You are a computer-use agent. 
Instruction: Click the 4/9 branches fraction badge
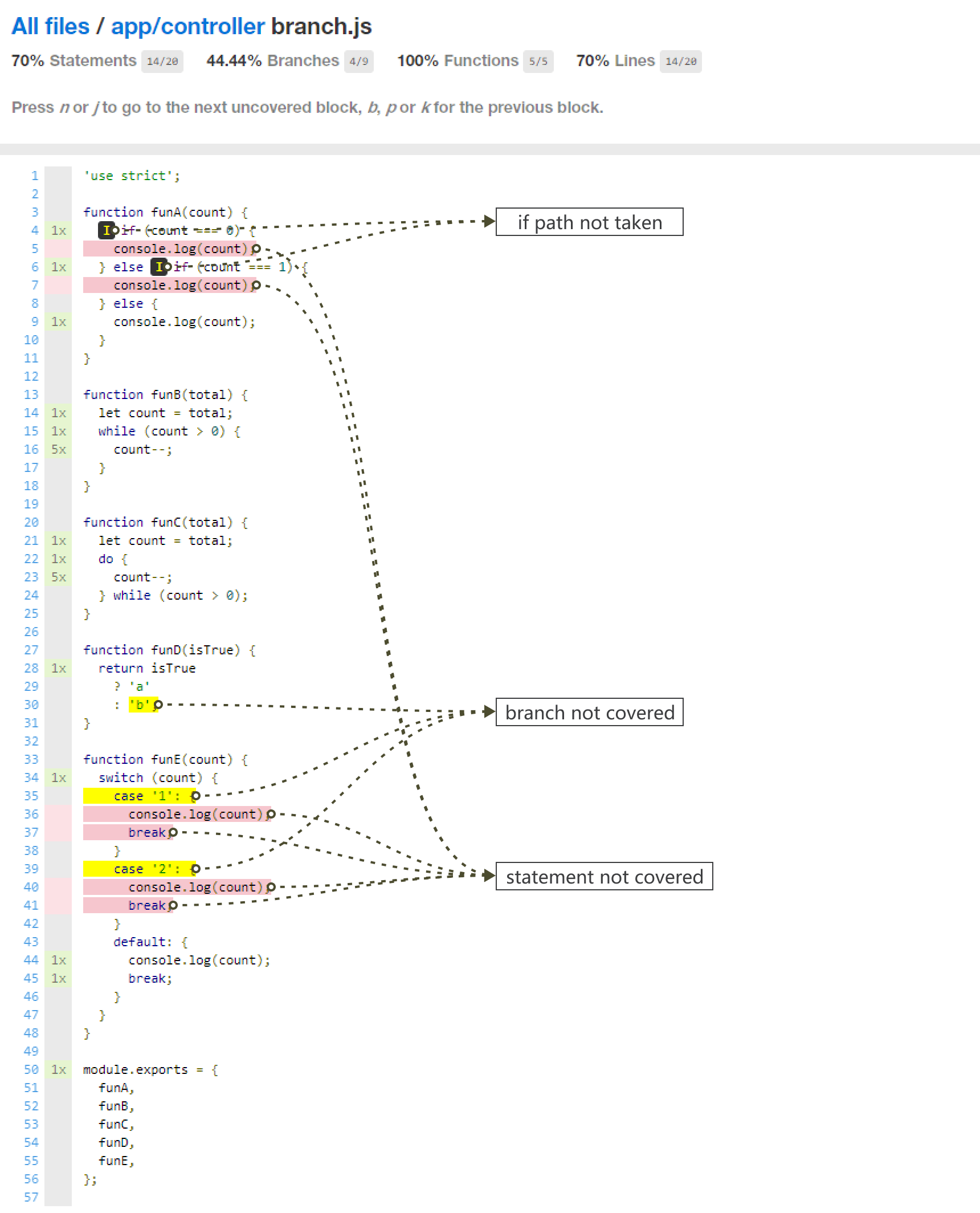[358, 62]
